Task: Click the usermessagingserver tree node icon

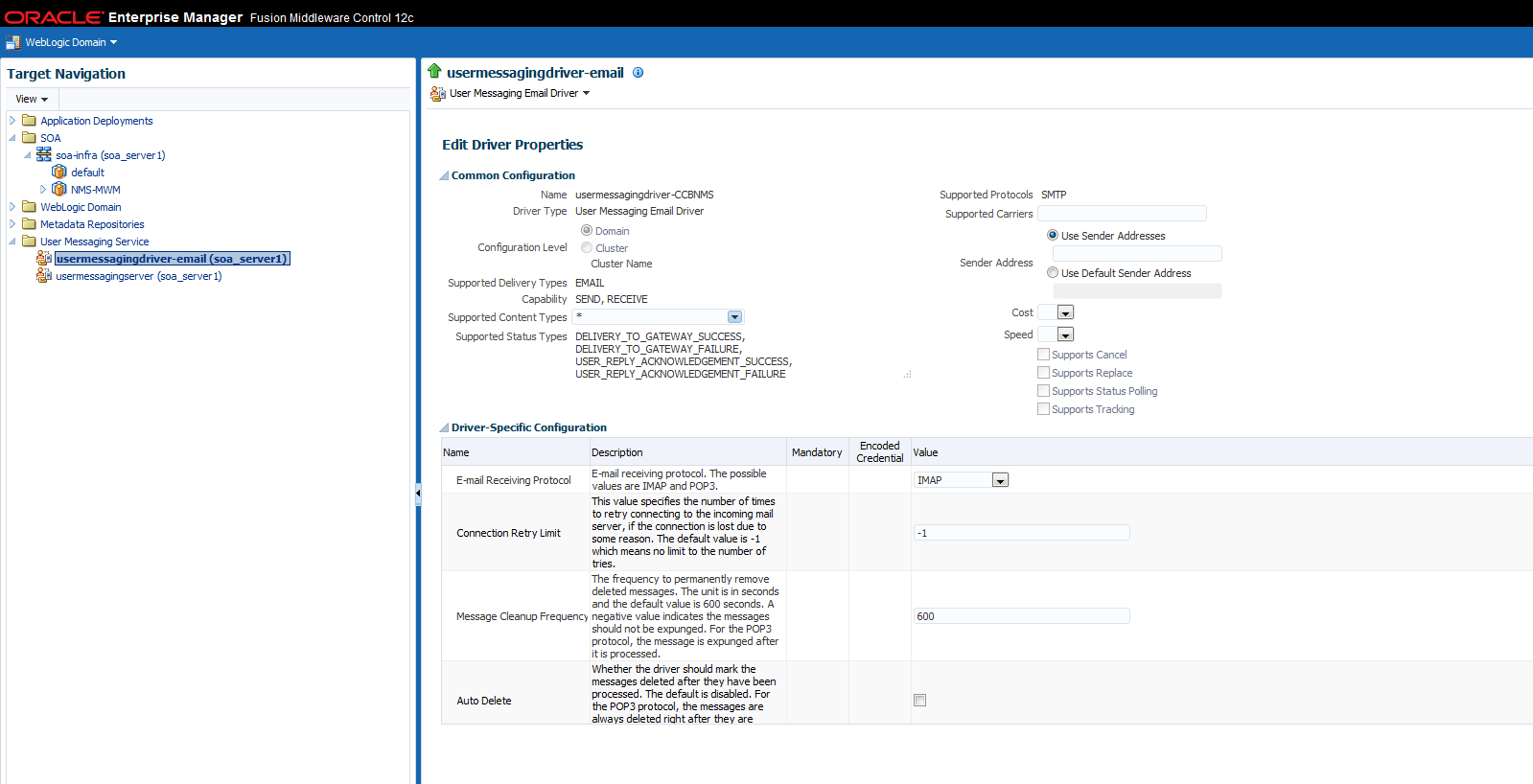Action: click(x=44, y=275)
